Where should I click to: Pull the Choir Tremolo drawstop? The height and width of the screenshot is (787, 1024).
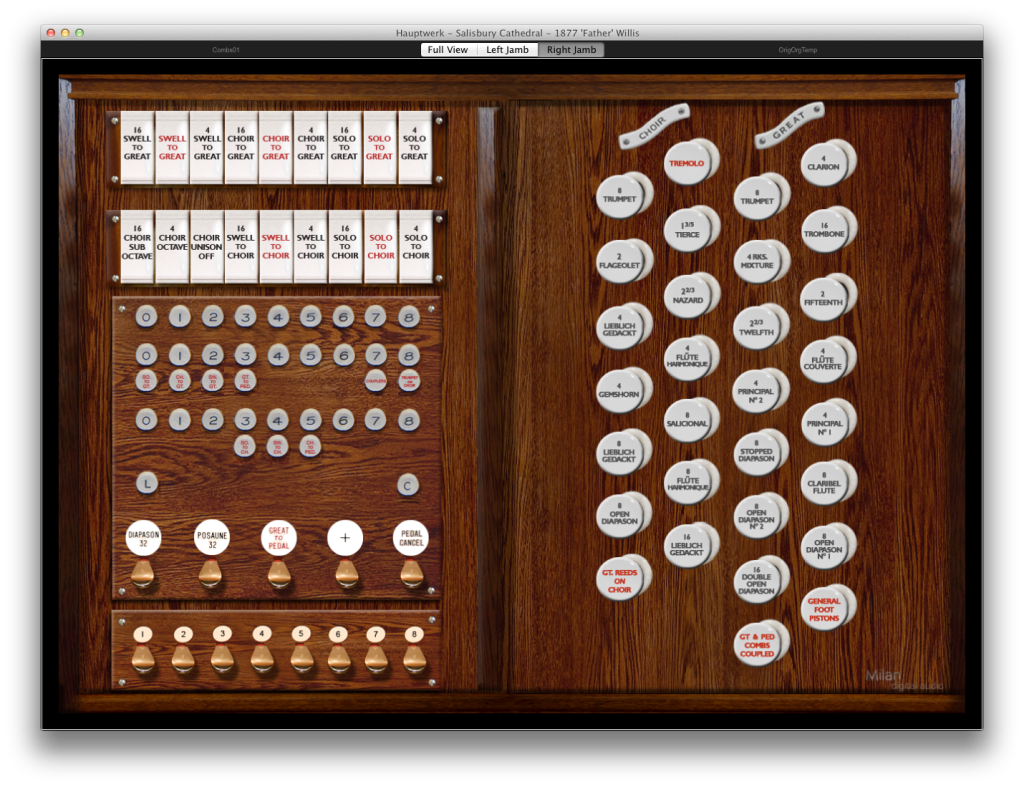click(687, 163)
